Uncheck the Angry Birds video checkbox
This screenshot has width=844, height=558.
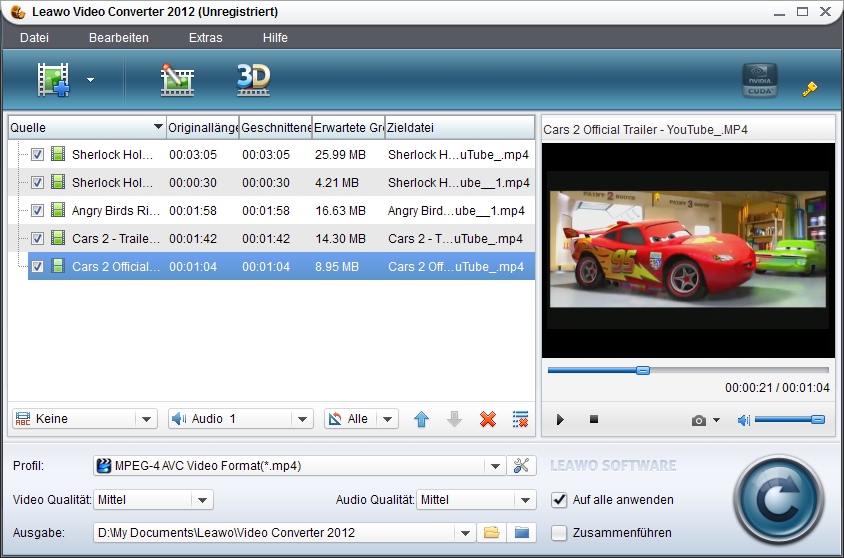(37, 211)
